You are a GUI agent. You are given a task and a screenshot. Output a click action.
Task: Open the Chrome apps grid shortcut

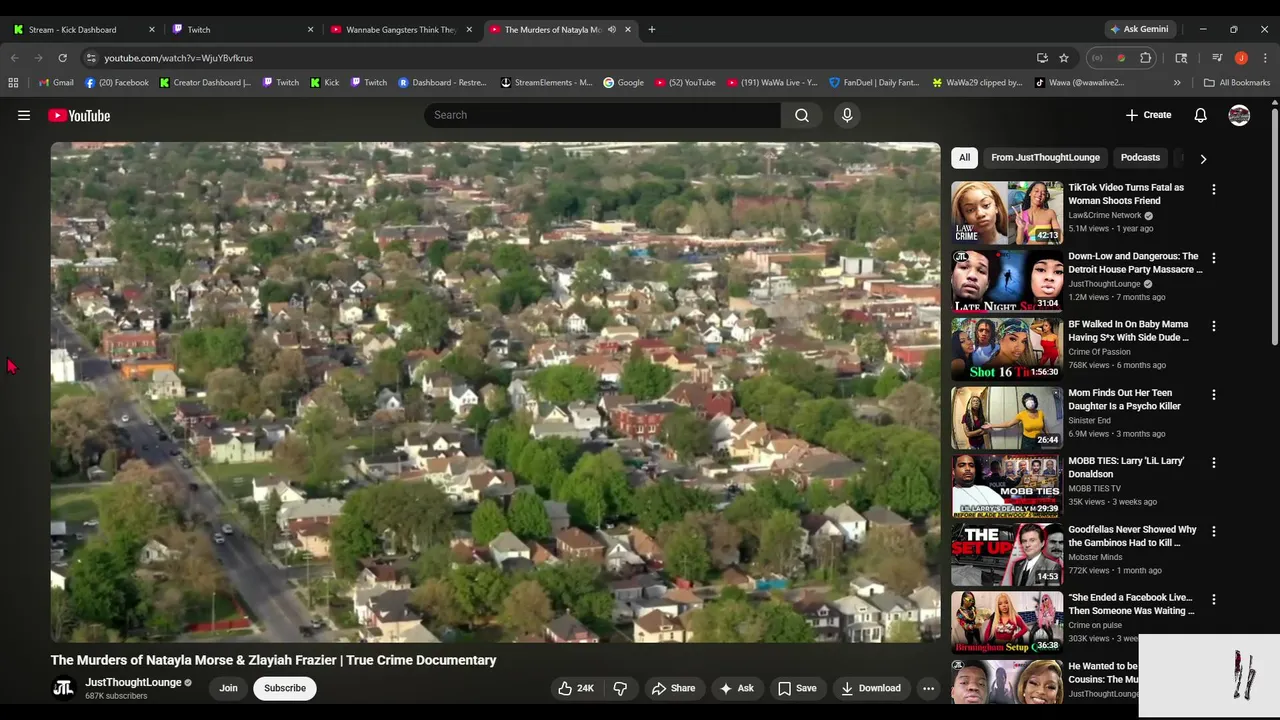click(14, 83)
